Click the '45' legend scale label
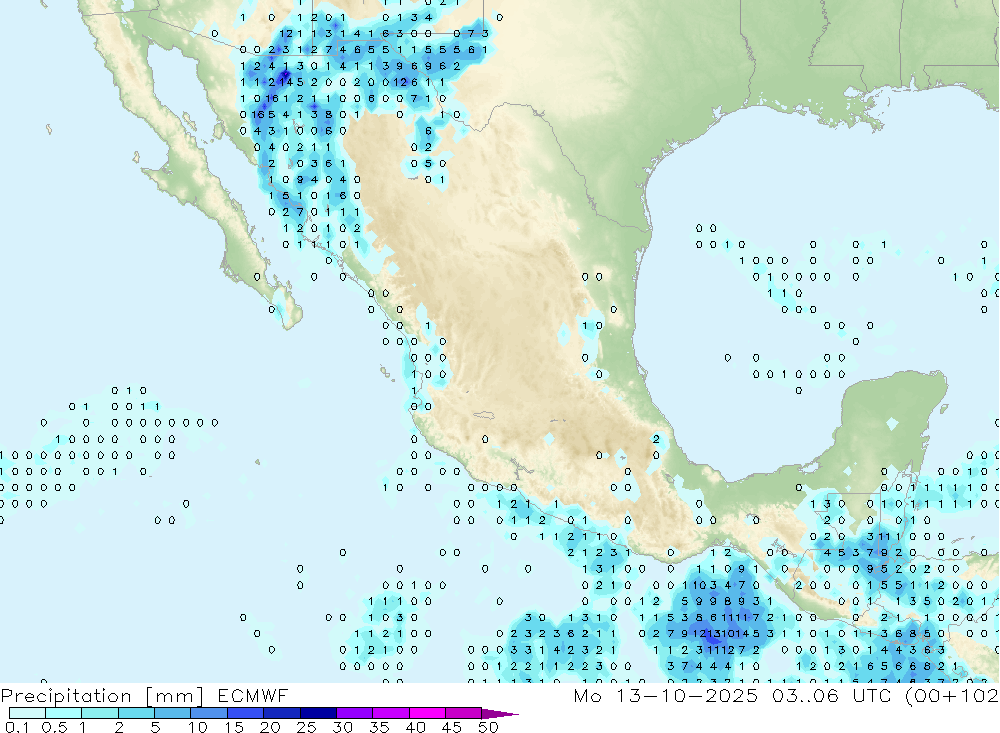 (452, 727)
